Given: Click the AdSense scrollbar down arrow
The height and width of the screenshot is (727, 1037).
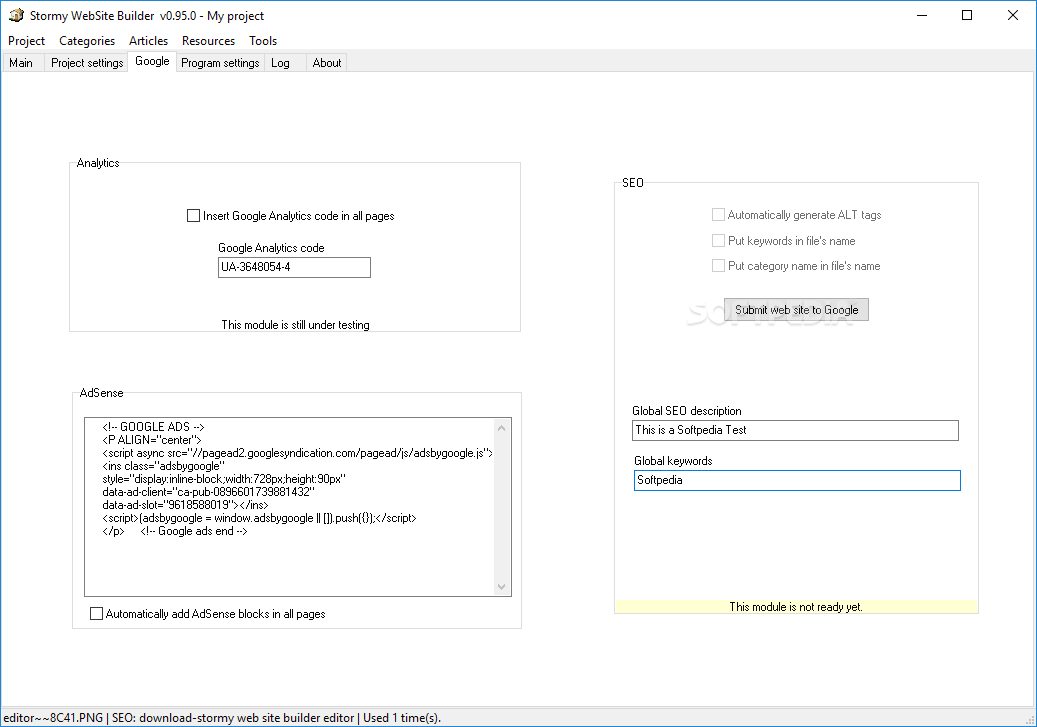Looking at the screenshot, I should tap(502, 587).
